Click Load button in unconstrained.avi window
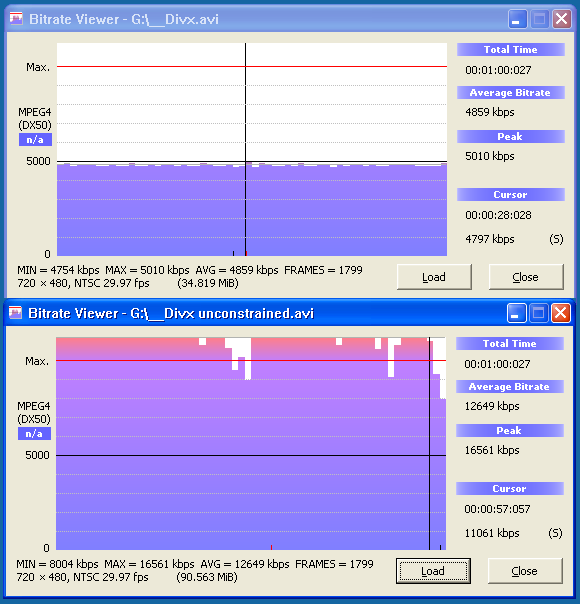Viewport: 580px width, 604px height. pos(433,571)
